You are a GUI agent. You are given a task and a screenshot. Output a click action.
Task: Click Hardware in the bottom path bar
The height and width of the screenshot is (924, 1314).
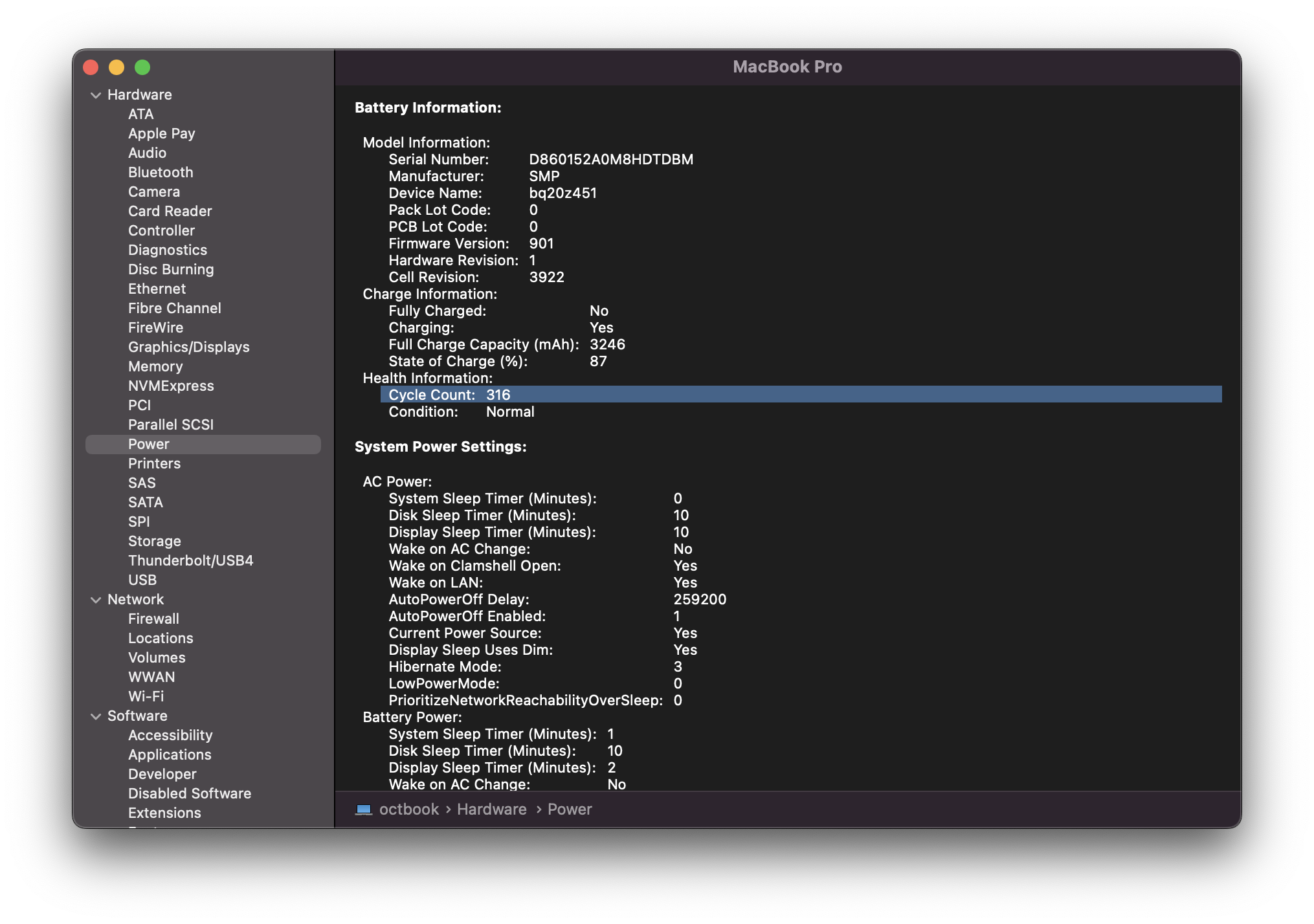pos(491,809)
